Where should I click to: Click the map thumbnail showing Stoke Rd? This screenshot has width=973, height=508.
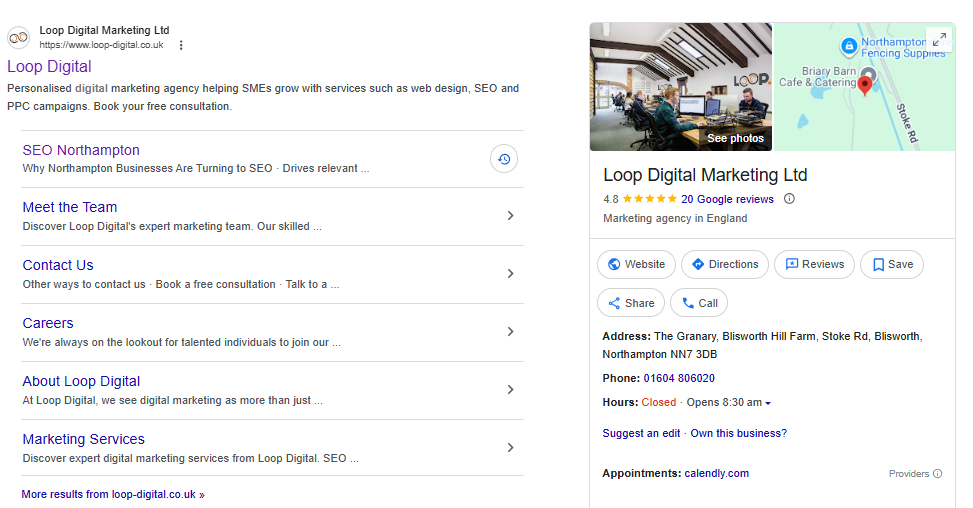pos(864,87)
